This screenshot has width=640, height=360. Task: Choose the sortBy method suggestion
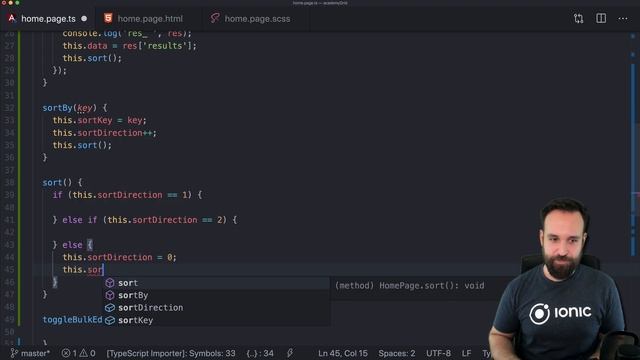point(216,295)
